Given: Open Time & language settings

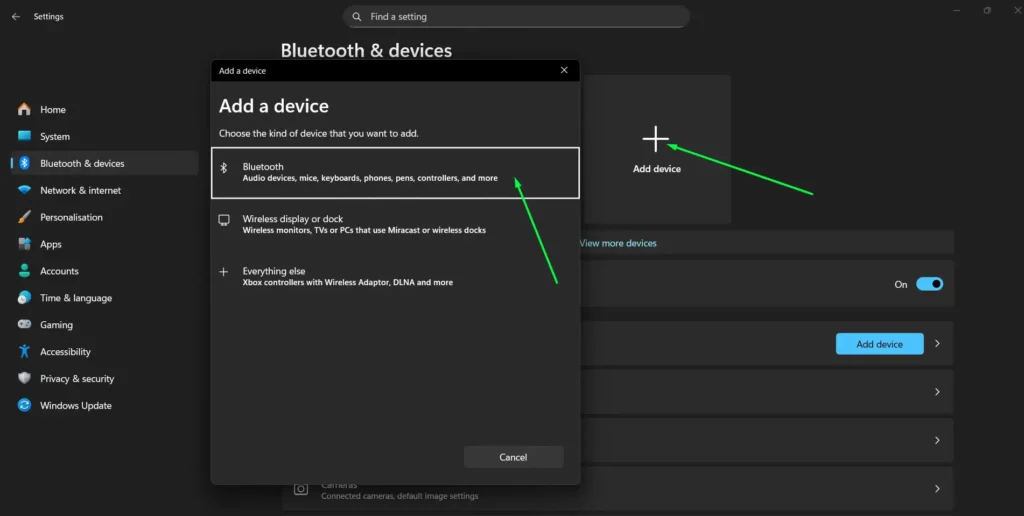Looking at the screenshot, I should tap(104, 297).
